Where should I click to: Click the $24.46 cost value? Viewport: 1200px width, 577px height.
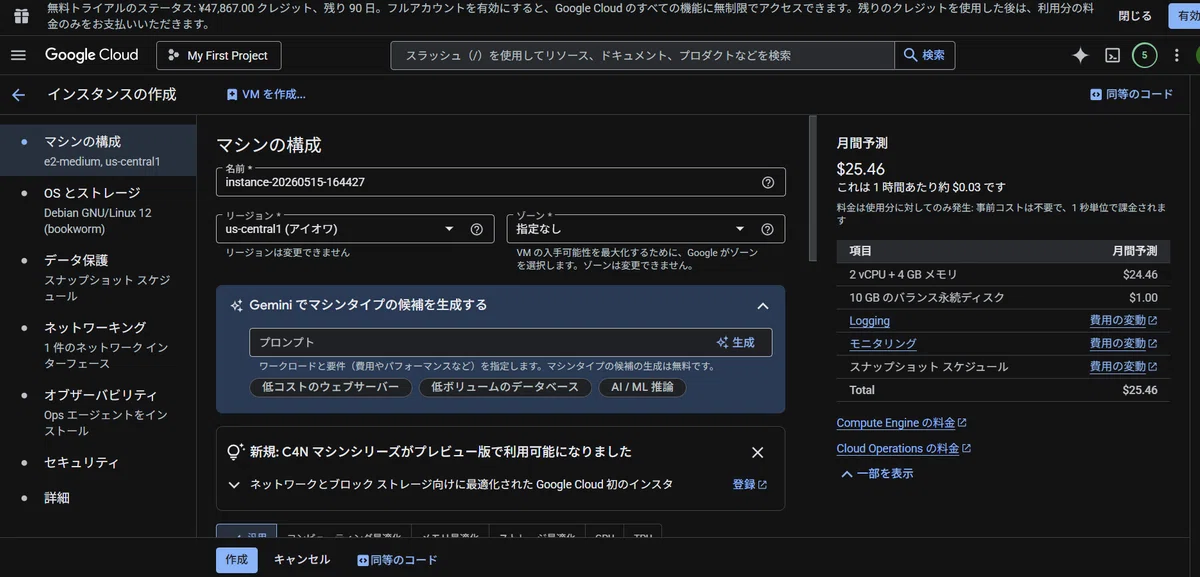pos(1140,274)
